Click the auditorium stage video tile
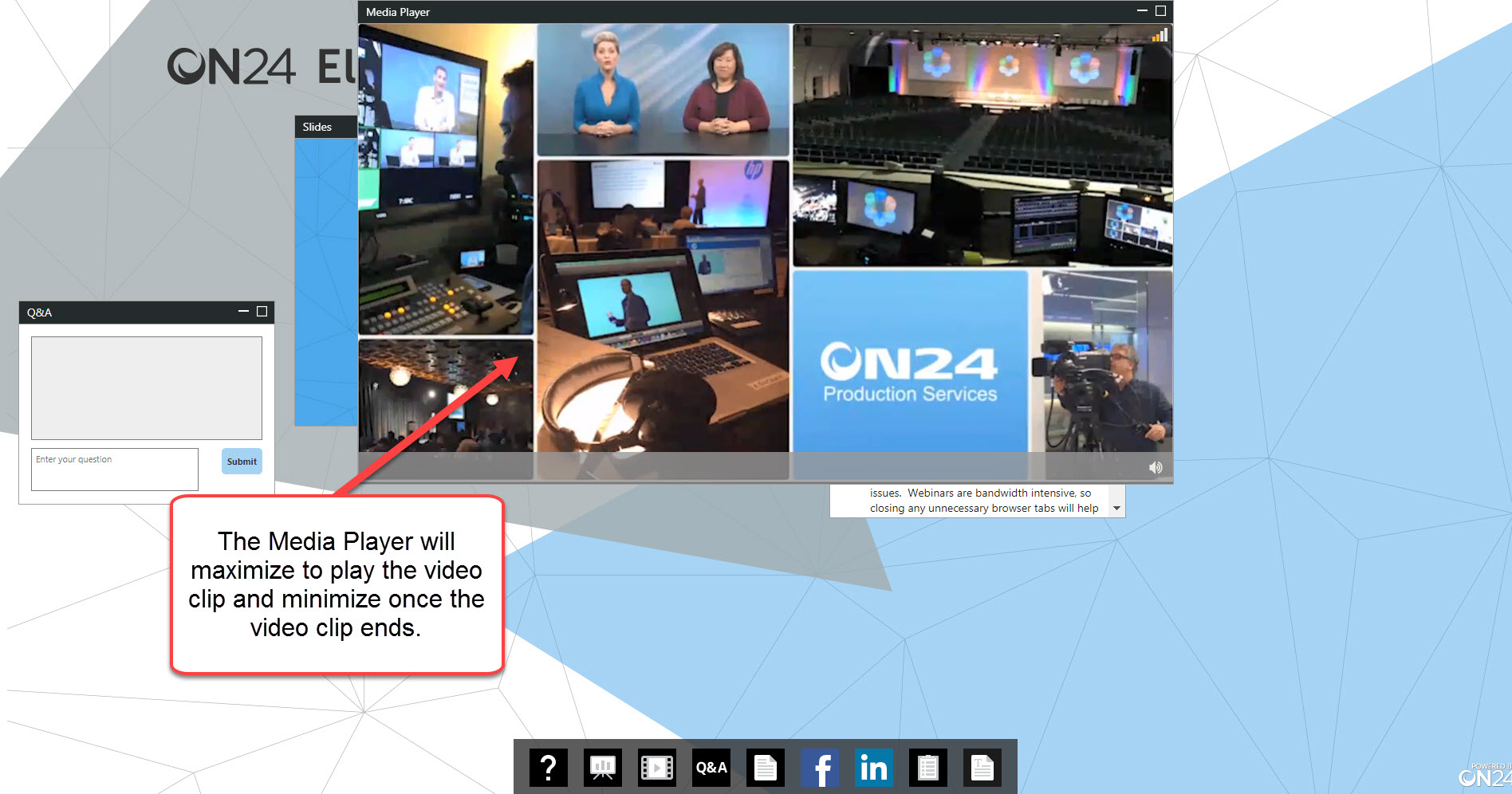The image size is (1512, 794). tap(982, 145)
